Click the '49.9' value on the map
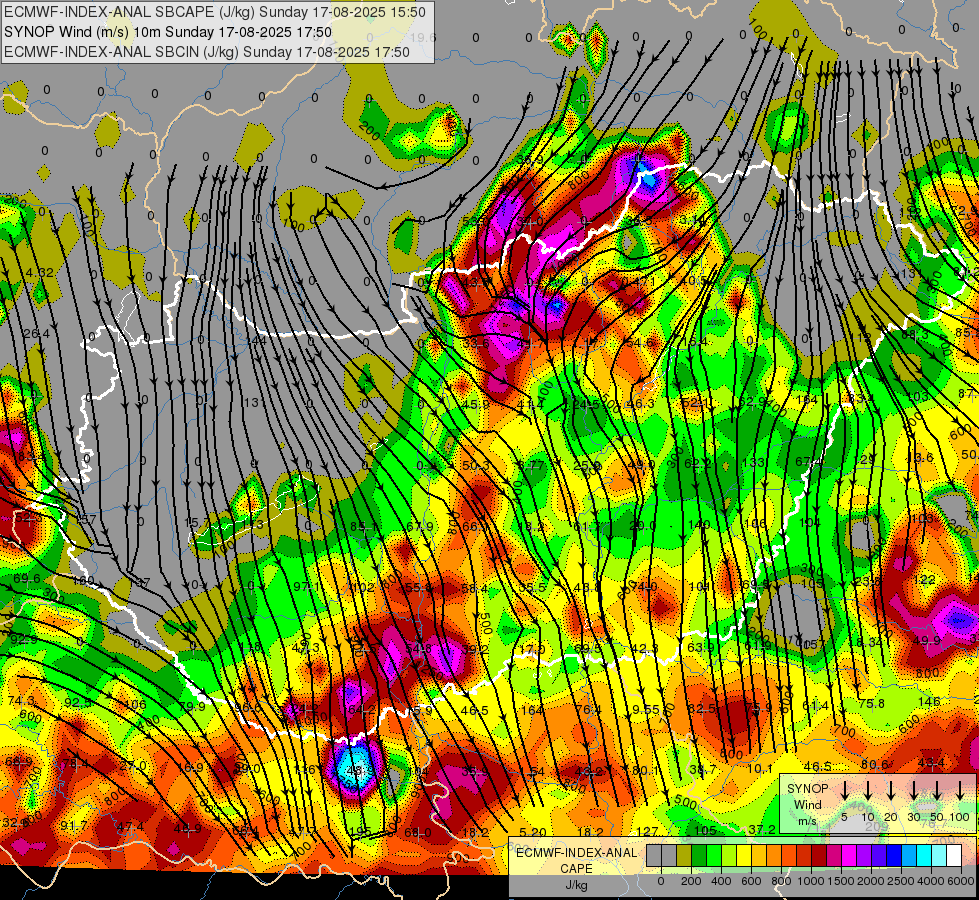 927,640
